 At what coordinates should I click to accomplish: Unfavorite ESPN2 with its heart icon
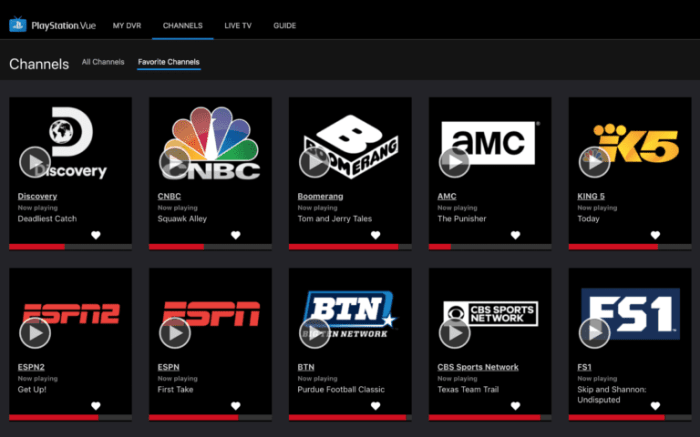pos(96,406)
